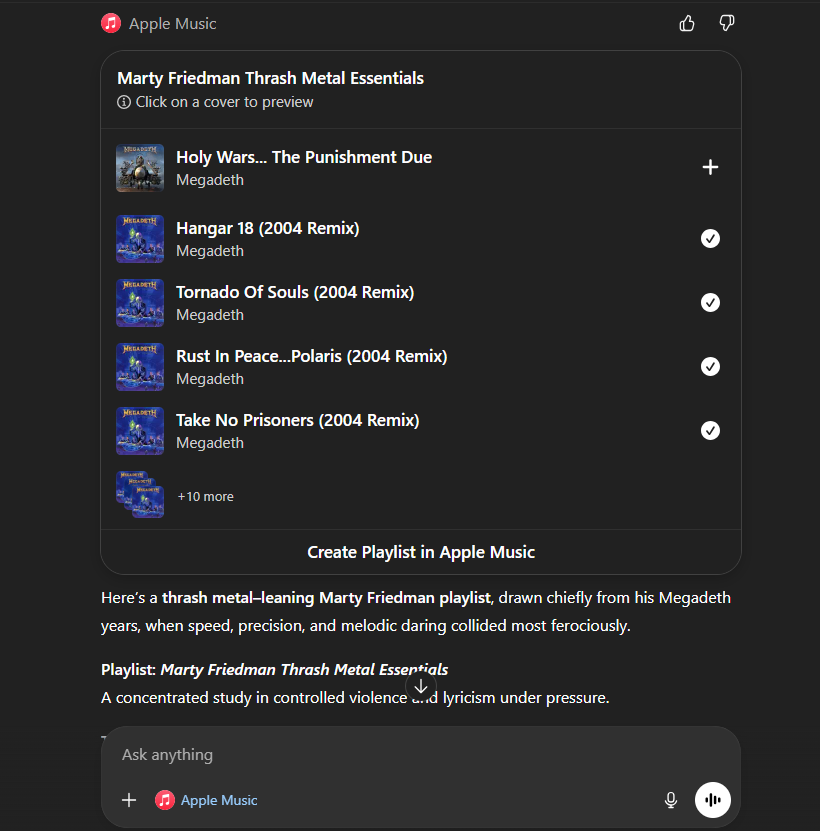Preview Tornado Of Souls album cover
The width and height of the screenshot is (820, 831).
(x=140, y=303)
